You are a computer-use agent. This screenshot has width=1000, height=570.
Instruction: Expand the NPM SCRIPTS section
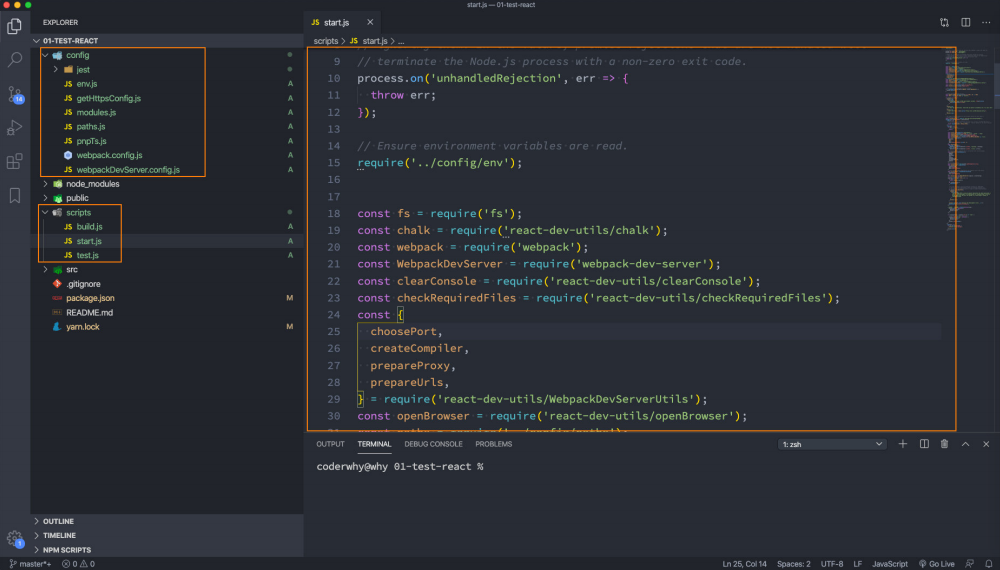(x=66, y=549)
